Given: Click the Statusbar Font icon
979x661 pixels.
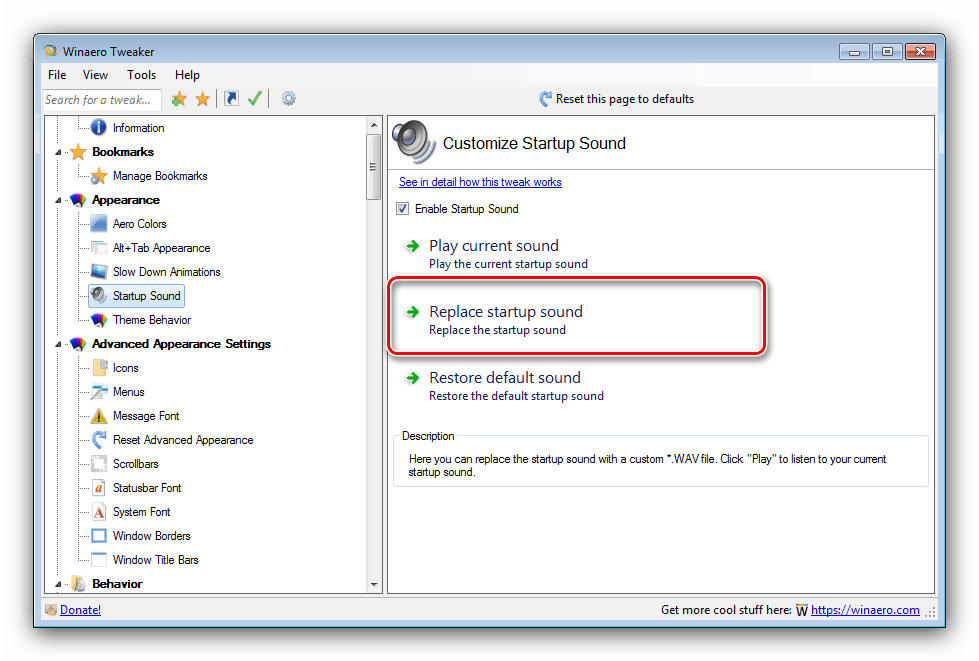Looking at the screenshot, I should pyautogui.click(x=99, y=487).
